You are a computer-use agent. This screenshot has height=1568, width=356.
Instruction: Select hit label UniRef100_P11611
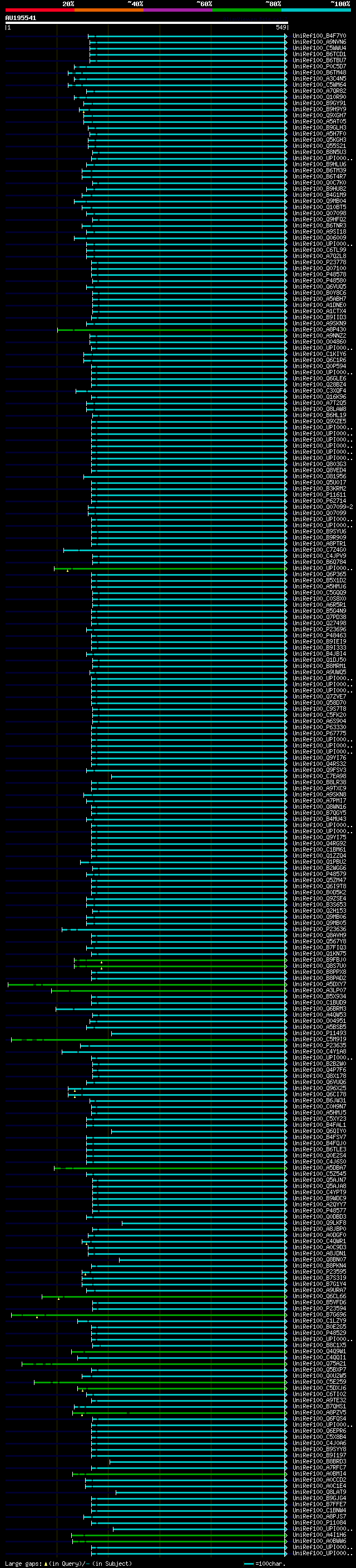coord(319,495)
